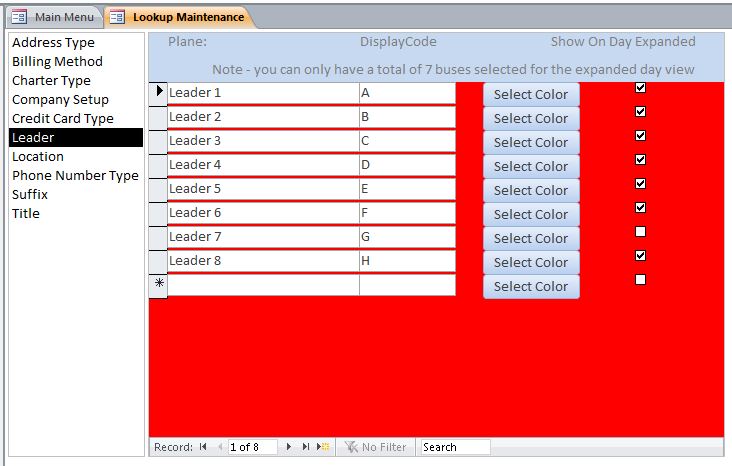This screenshot has width=732, height=466.
Task: Click Select Color for Leader 7
Action: click(x=531, y=239)
